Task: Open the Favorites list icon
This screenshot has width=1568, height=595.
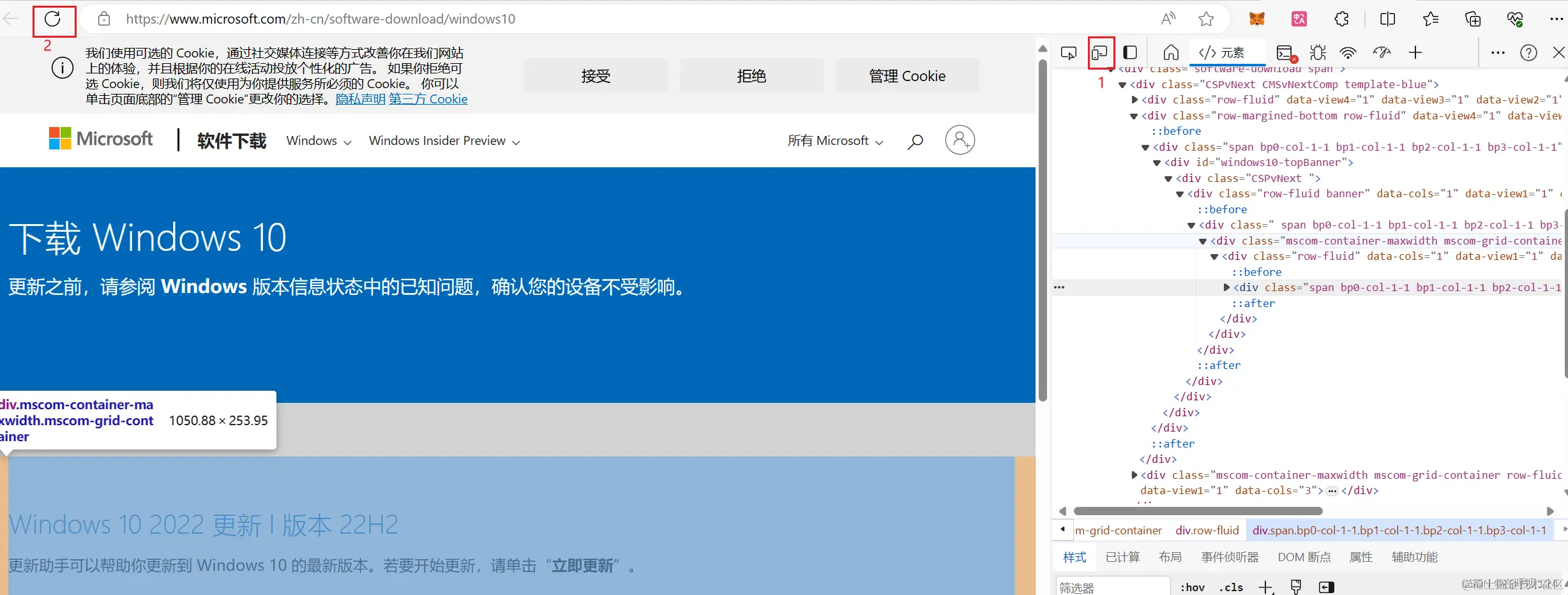Action: (1431, 19)
